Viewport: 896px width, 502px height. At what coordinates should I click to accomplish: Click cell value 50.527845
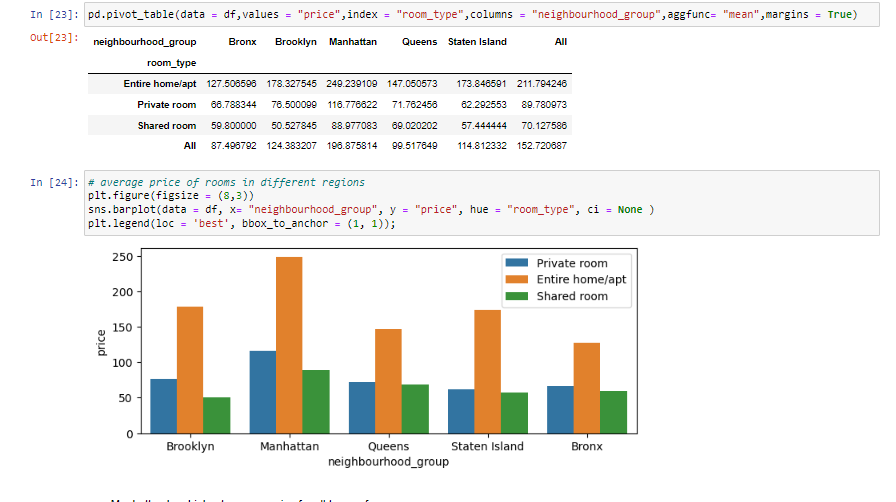(x=294, y=126)
